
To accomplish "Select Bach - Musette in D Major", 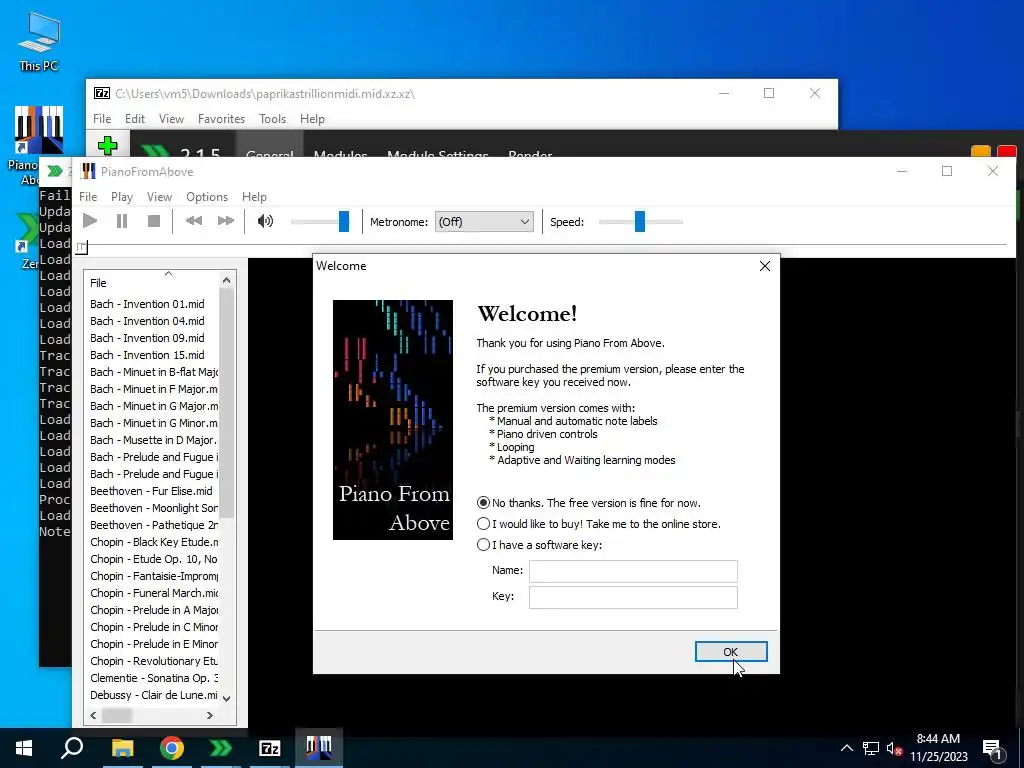I will [153, 440].
